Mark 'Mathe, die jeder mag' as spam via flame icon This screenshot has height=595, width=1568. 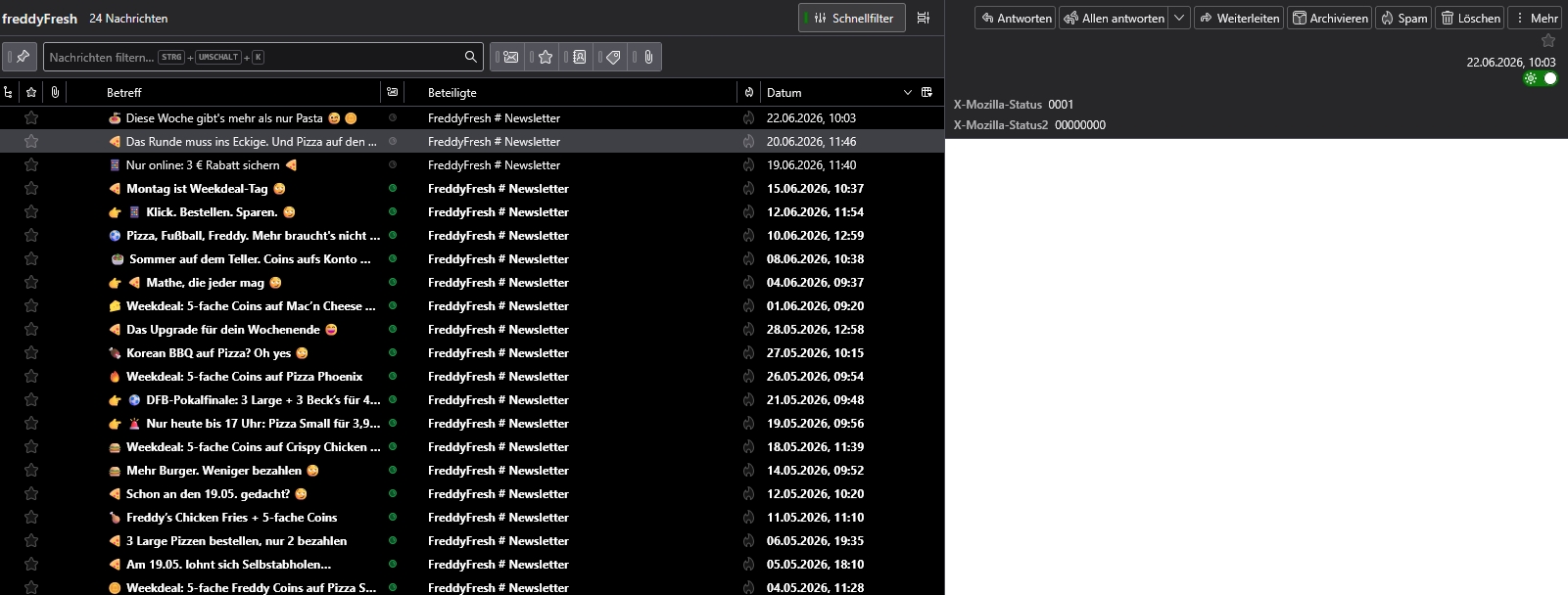(x=749, y=282)
